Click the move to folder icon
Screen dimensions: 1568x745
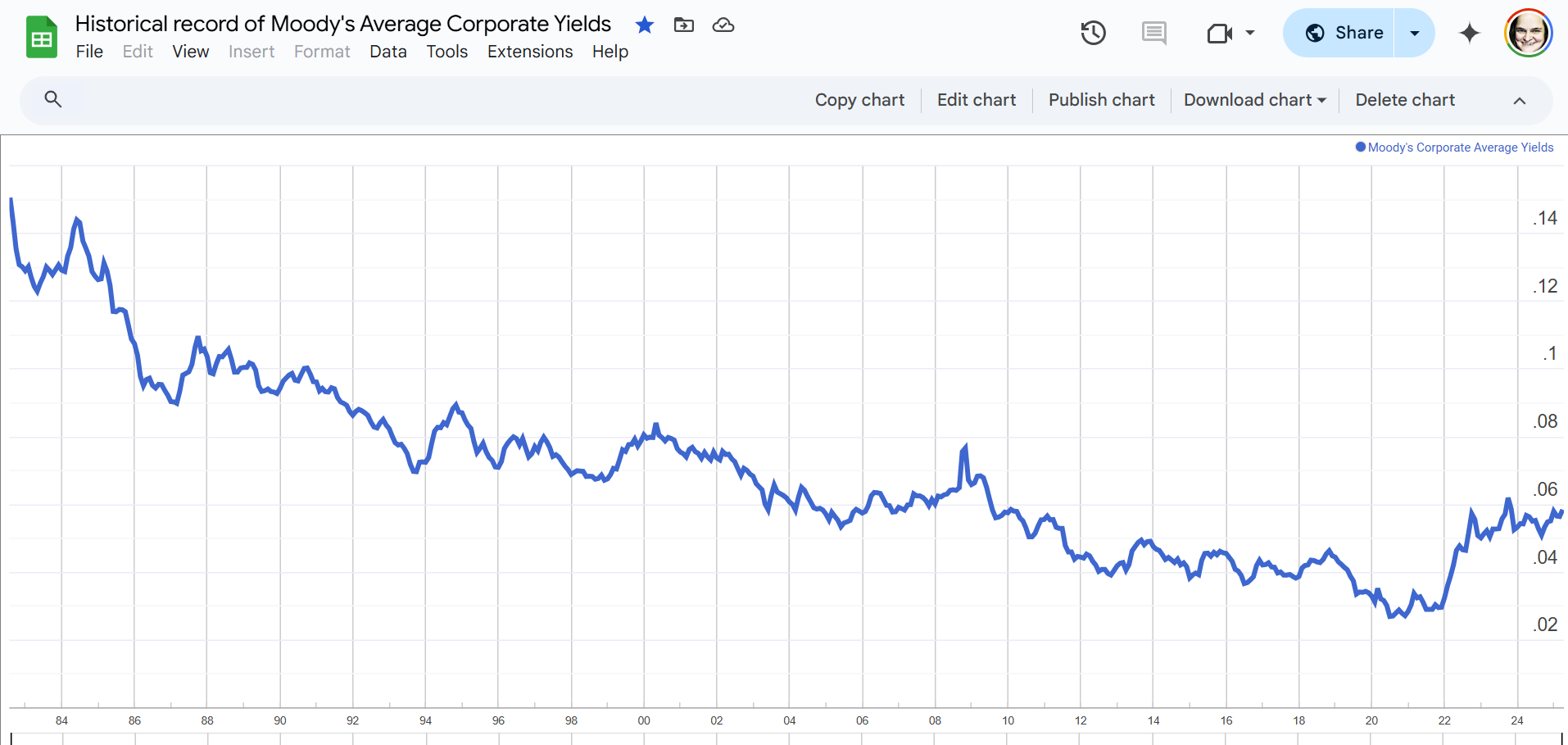pyautogui.click(x=684, y=25)
